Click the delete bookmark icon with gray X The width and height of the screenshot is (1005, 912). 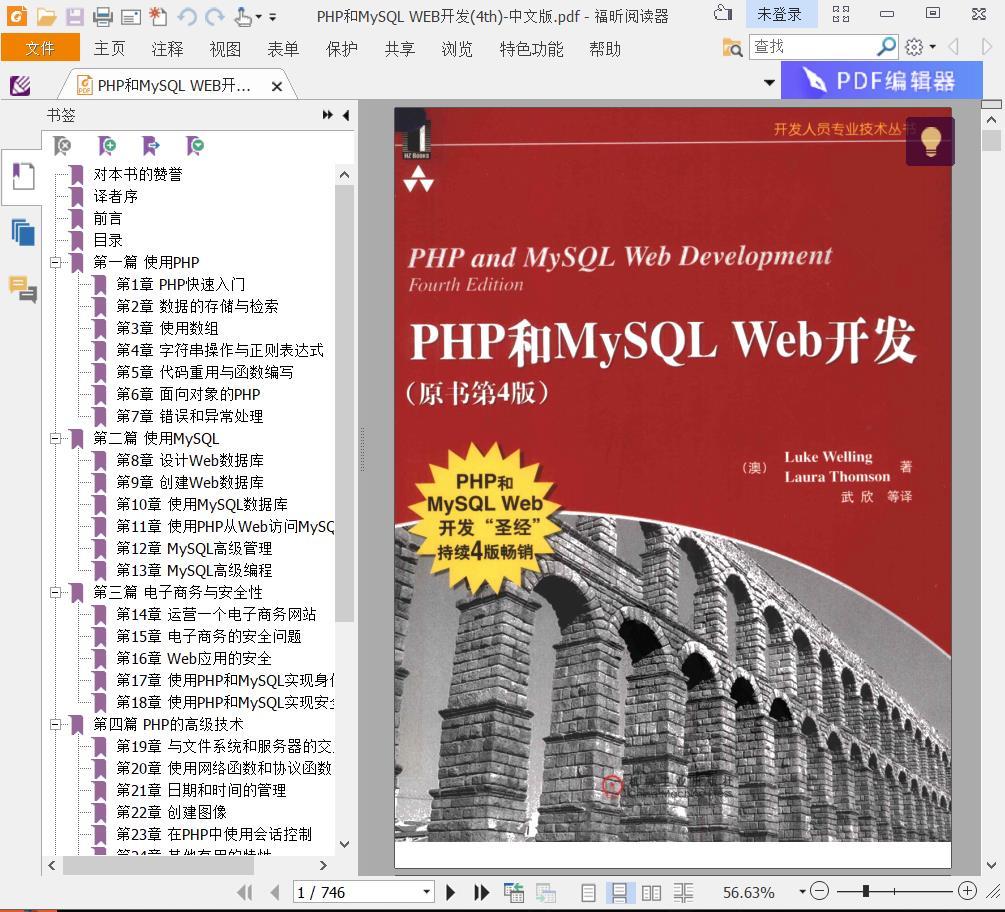(x=62, y=146)
